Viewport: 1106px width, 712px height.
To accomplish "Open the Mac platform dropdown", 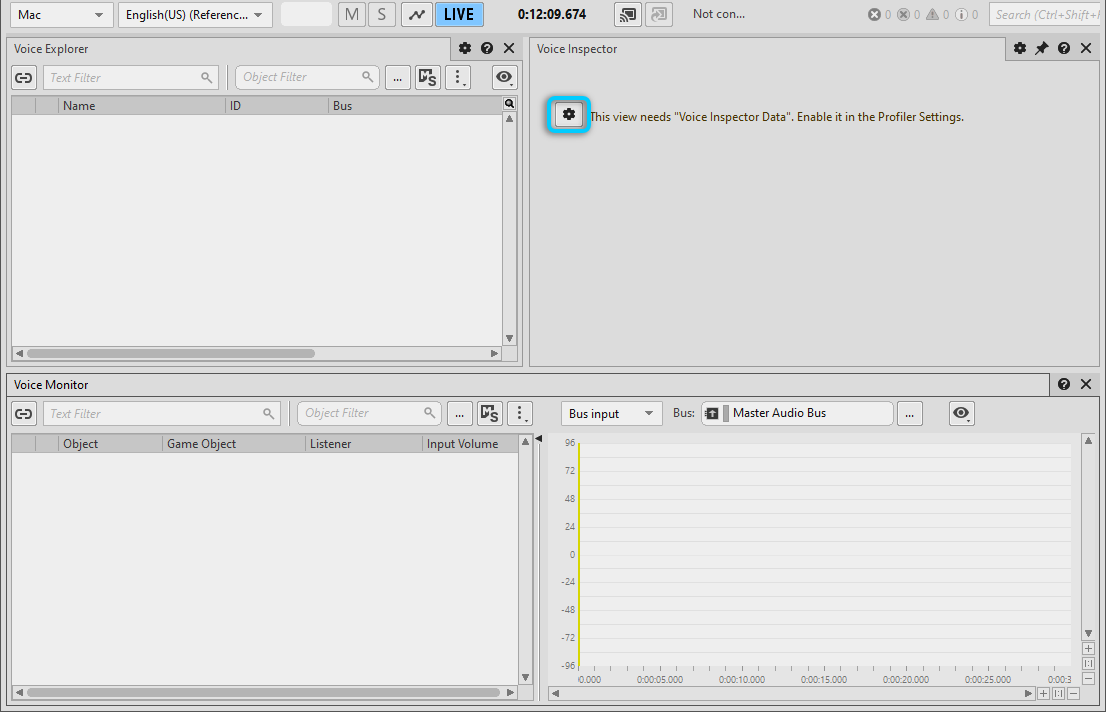I will point(61,15).
